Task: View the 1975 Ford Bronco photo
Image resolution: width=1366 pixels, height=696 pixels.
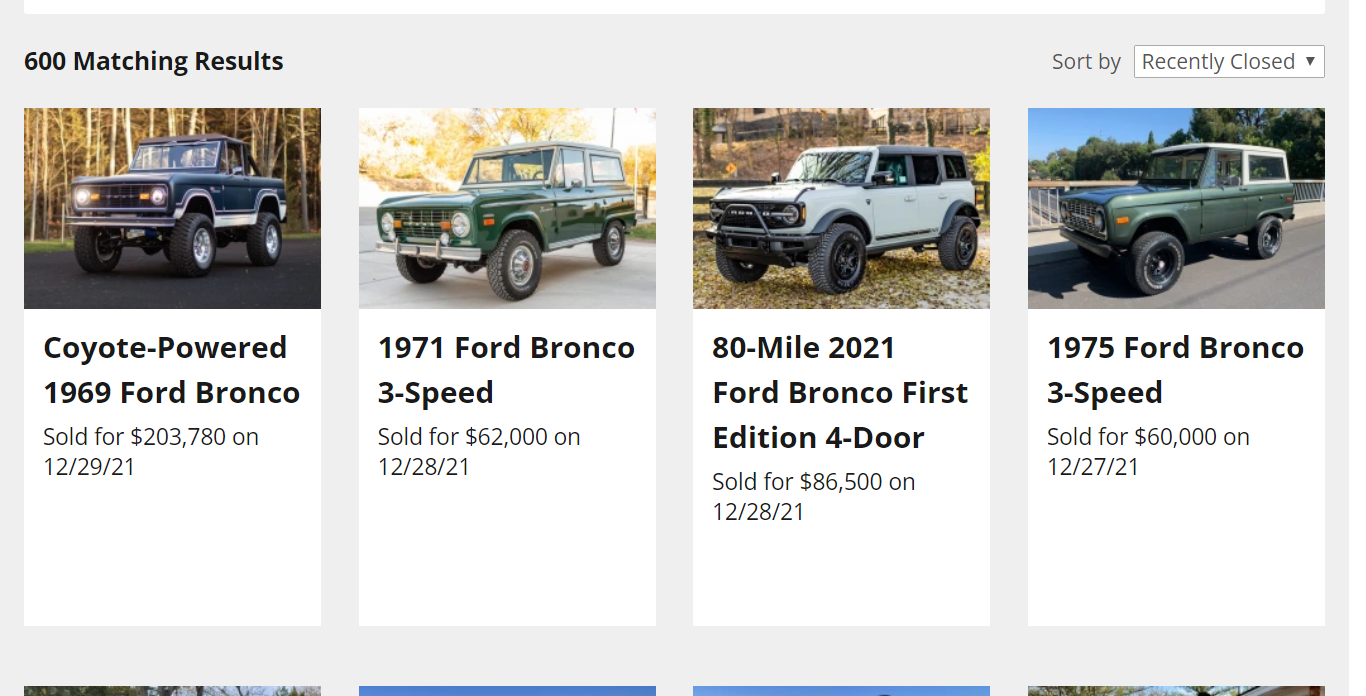Action: [x=1176, y=208]
